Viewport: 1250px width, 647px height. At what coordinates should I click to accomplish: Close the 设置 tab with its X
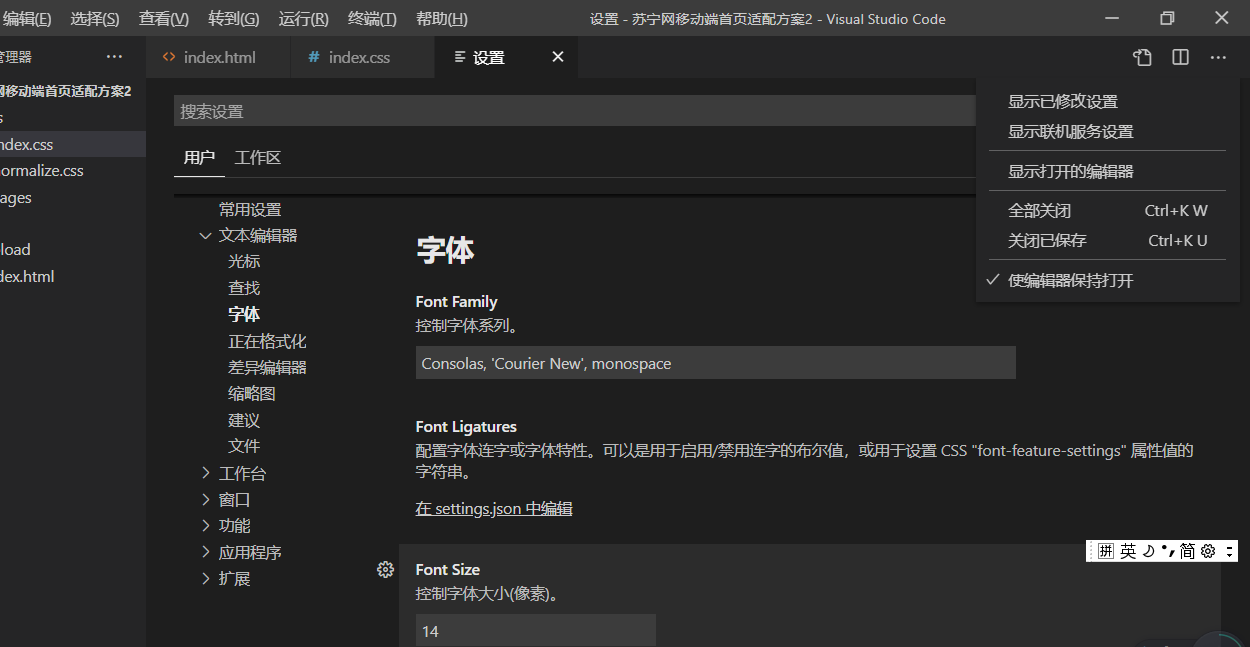tap(558, 57)
